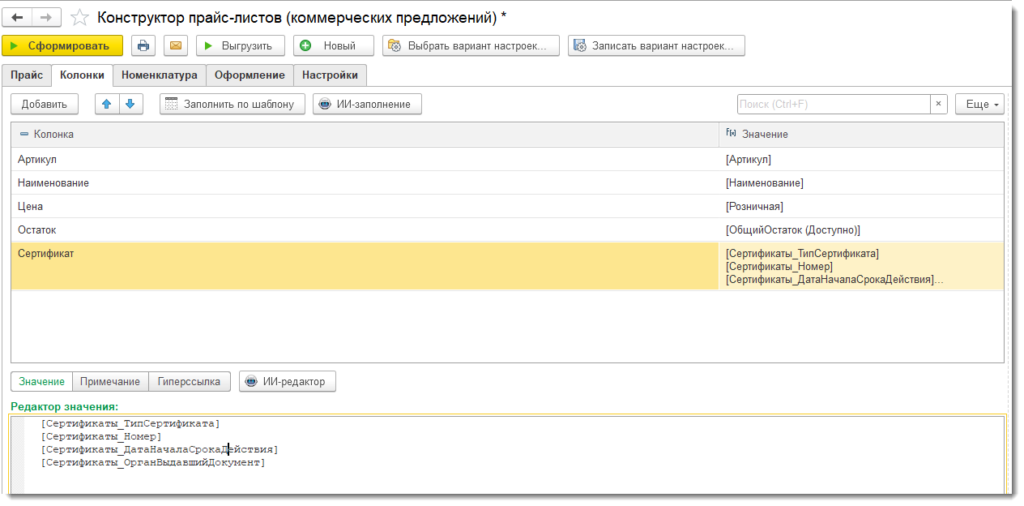Click the [ОбщийОстаток (Доступно)] value cell
This screenshot has height=506, width=1024.
pos(861,230)
